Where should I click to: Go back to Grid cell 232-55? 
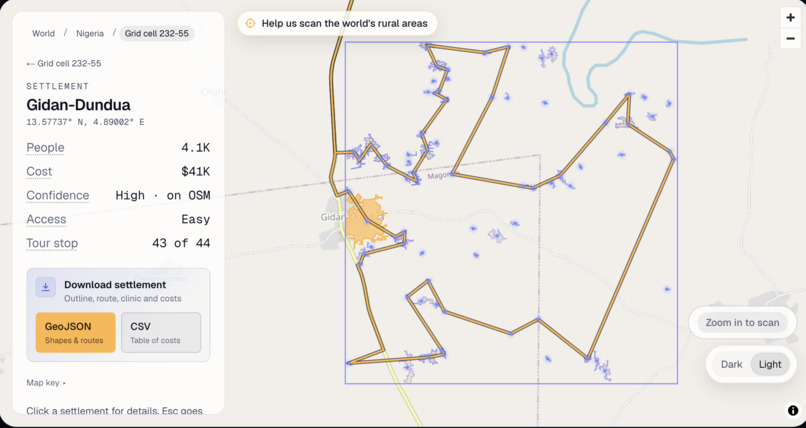pos(64,64)
